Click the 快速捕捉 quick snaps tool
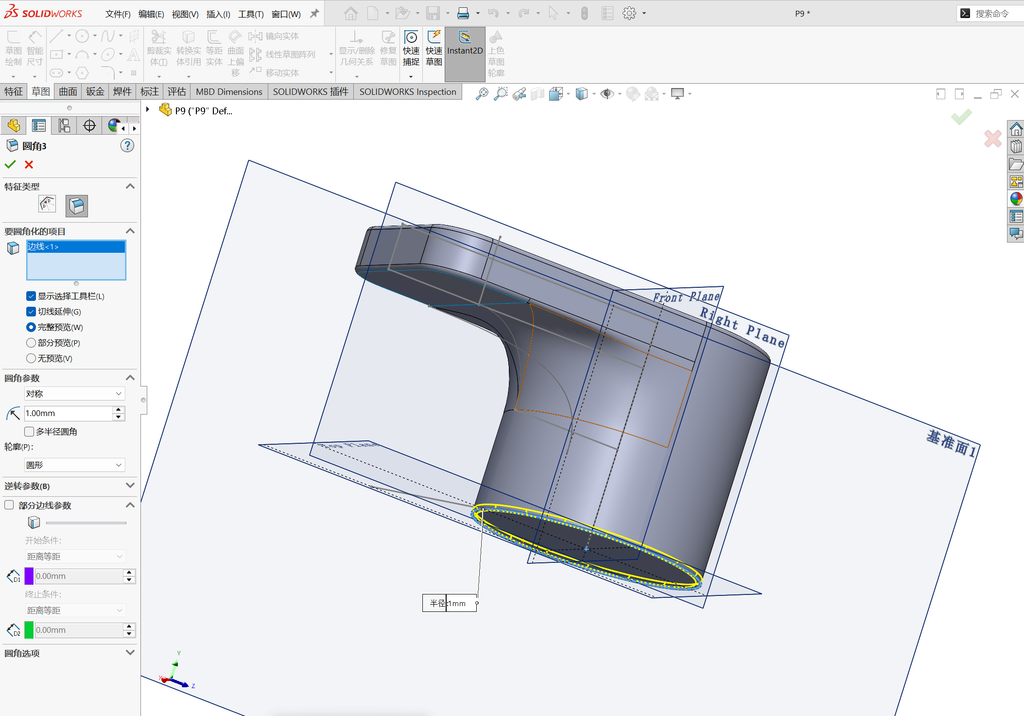The image size is (1024, 716). (x=411, y=48)
